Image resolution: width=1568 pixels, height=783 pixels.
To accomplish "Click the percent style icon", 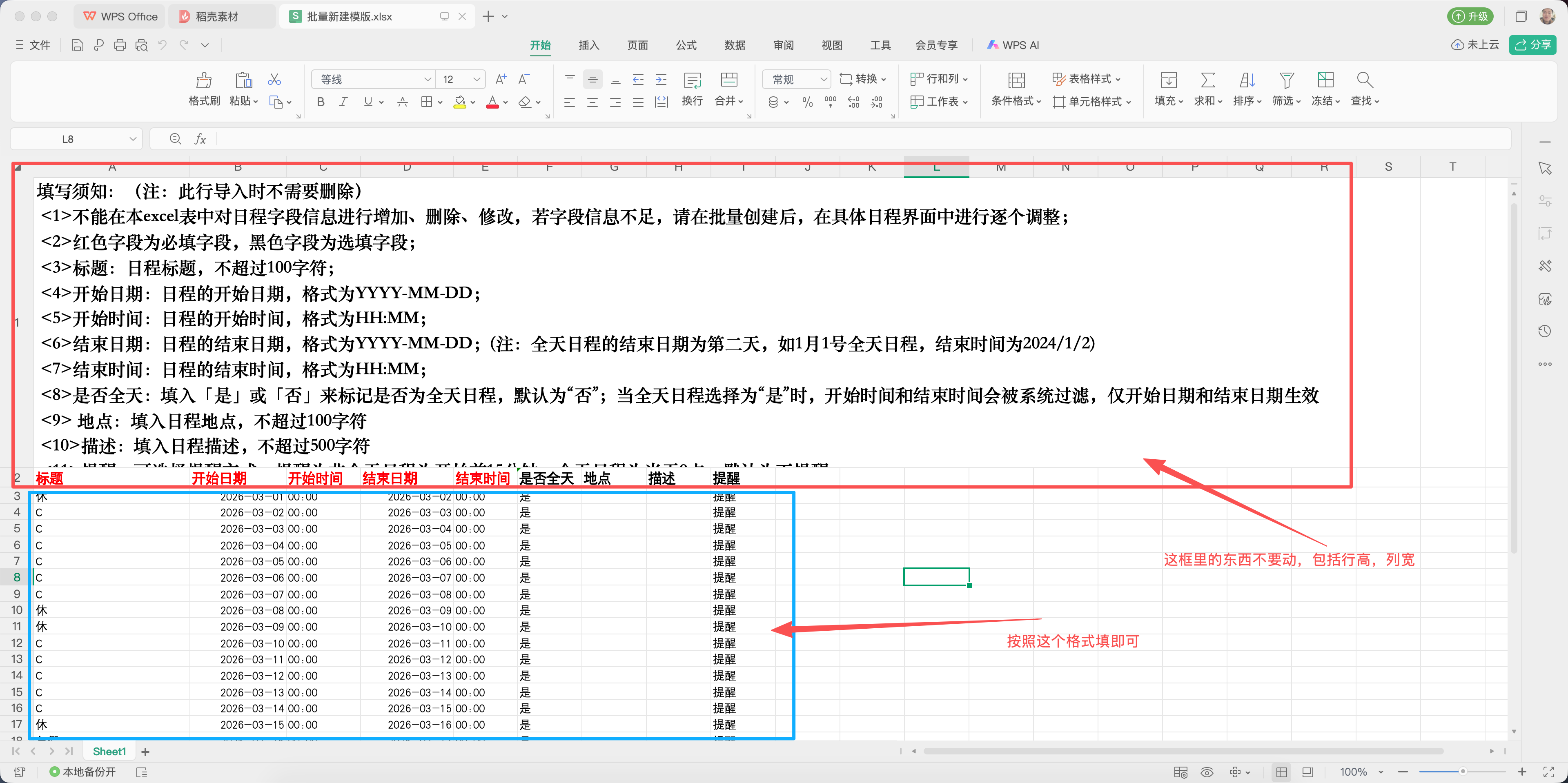I will tap(808, 102).
